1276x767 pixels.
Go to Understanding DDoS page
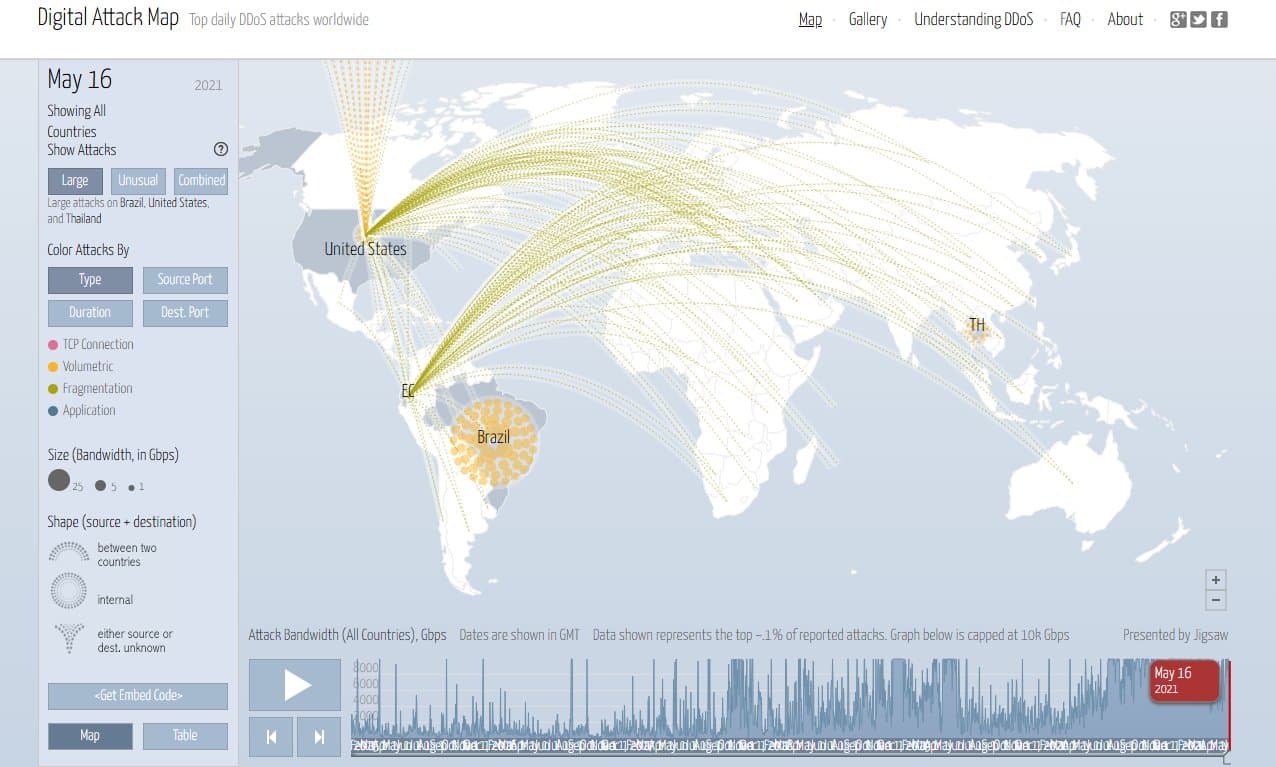coord(974,20)
